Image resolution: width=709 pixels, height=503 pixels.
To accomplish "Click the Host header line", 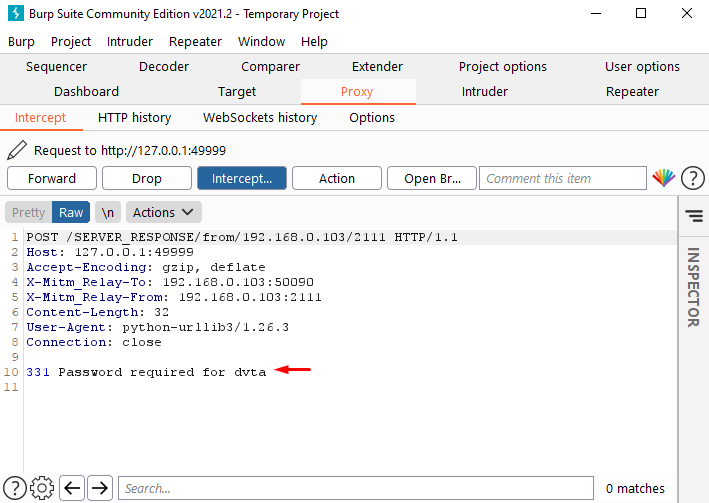I will 110,252.
